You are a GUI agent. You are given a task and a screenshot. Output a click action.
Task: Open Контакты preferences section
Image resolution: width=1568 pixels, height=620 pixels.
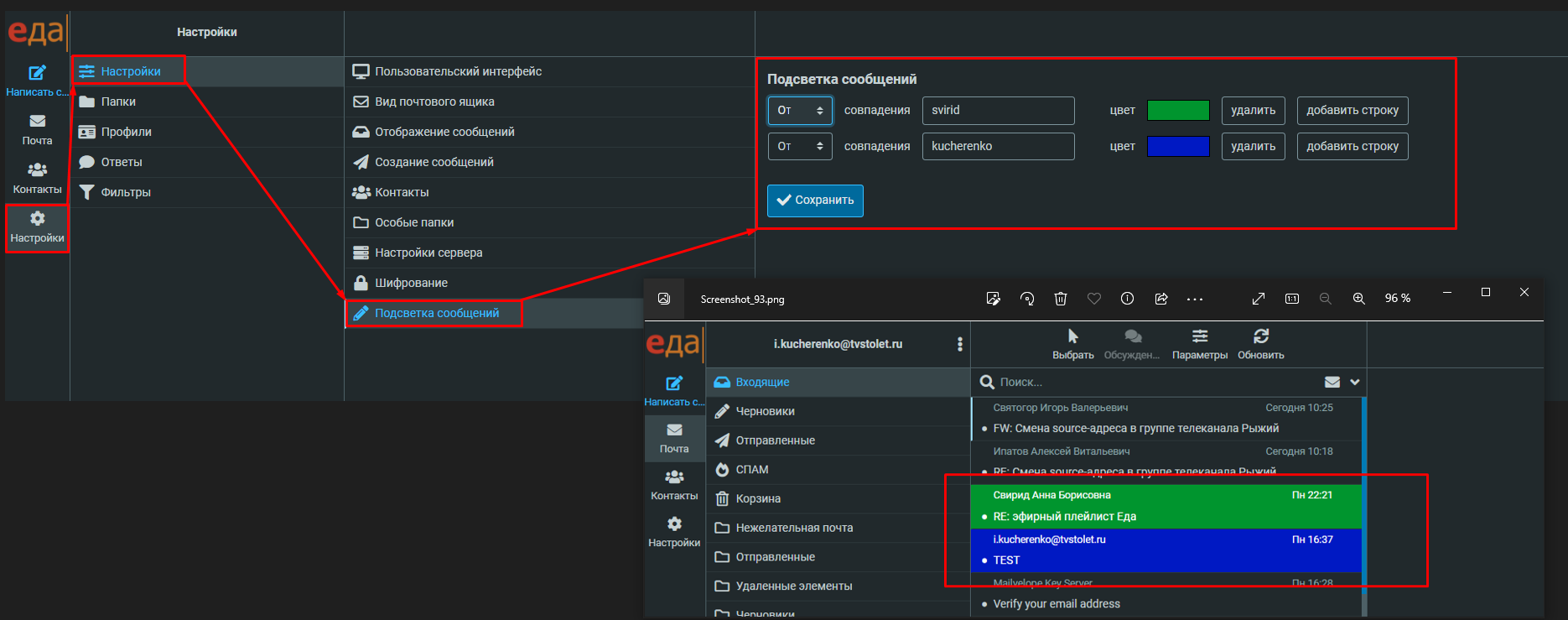coord(549,192)
